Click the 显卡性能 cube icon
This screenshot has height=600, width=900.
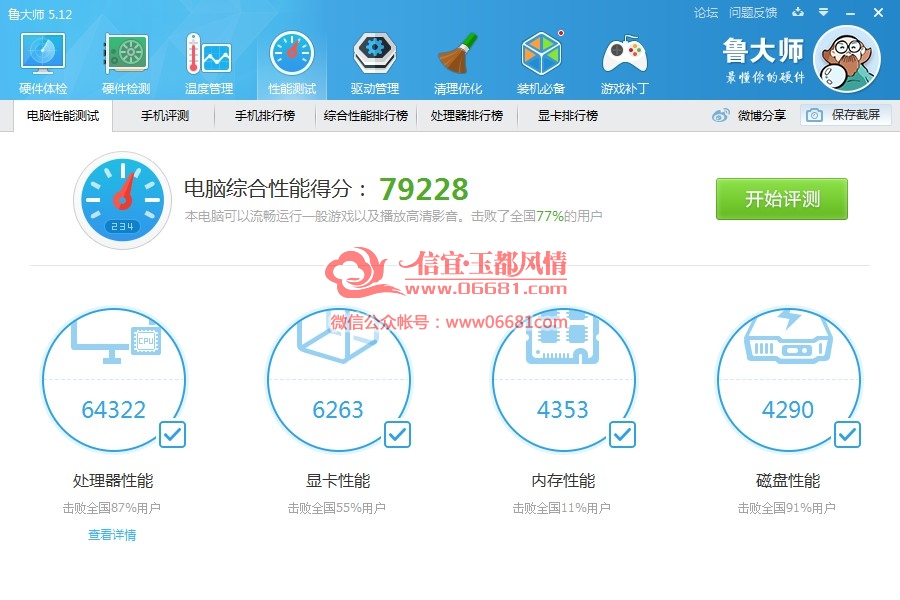pyautogui.click(x=339, y=339)
